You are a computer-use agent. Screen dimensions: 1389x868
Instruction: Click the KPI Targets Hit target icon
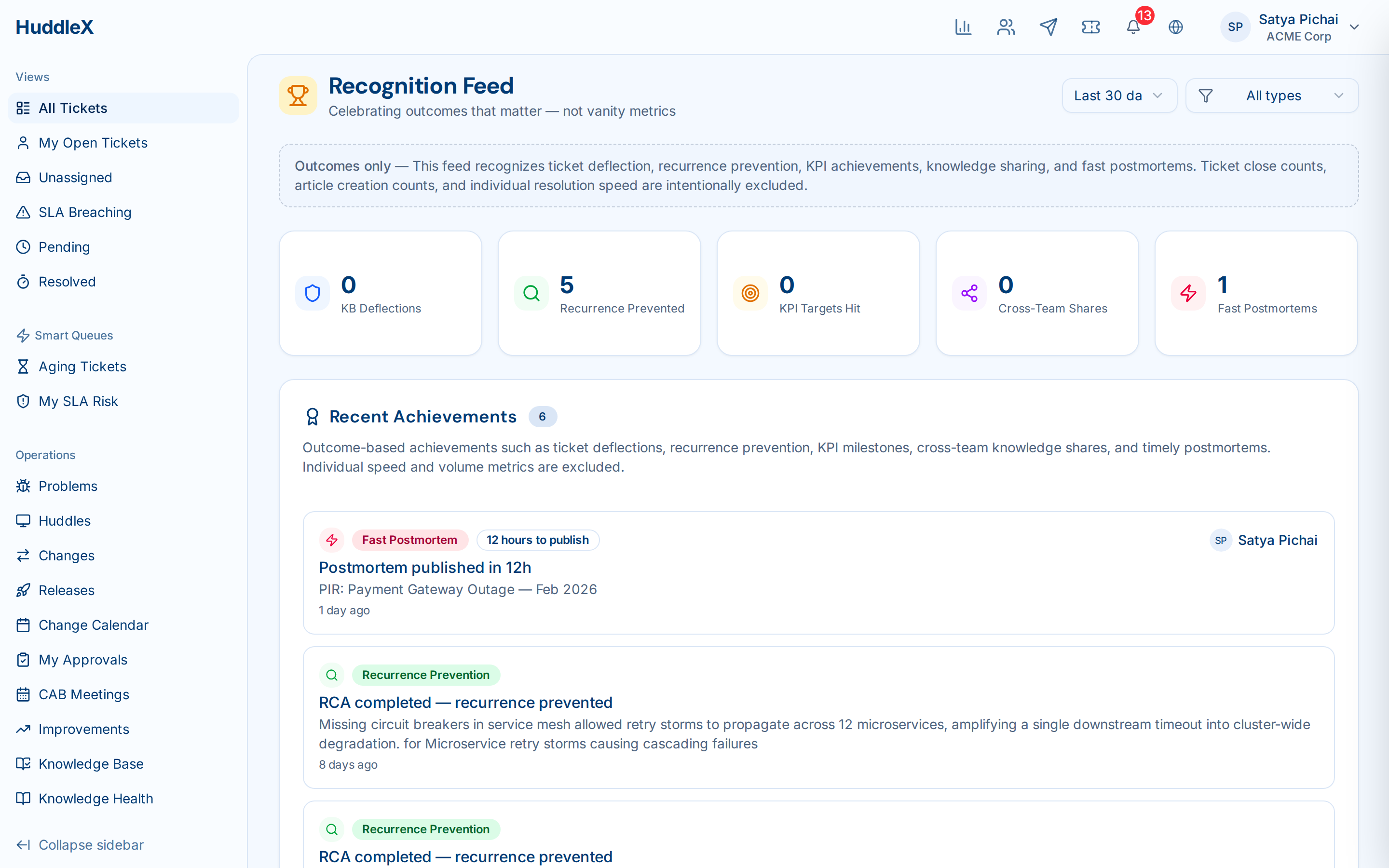pyautogui.click(x=750, y=293)
